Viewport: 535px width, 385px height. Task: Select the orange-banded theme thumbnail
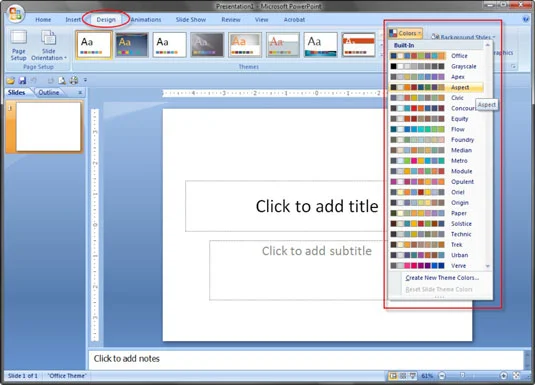coord(358,45)
